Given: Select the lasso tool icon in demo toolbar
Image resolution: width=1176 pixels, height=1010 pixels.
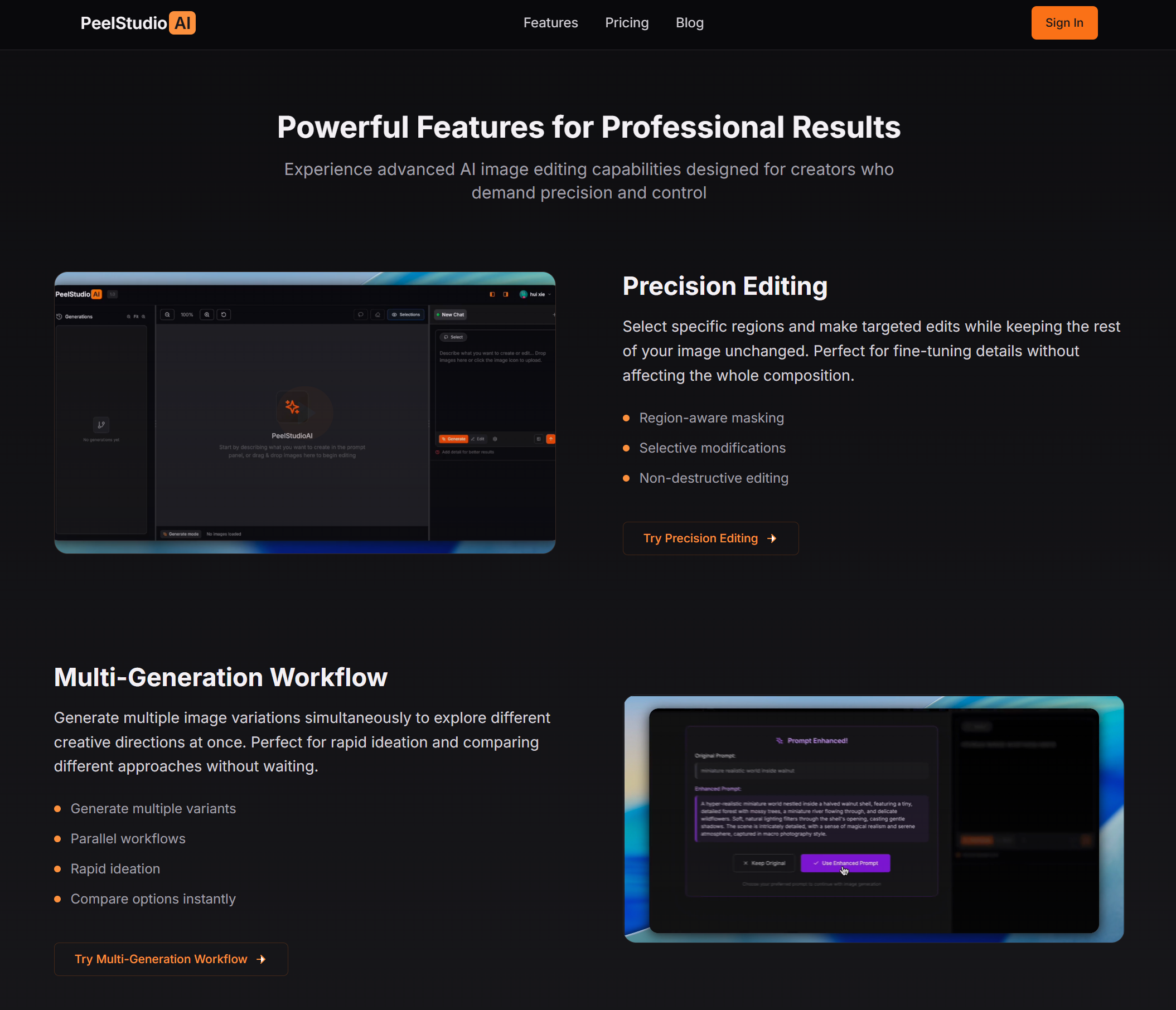Looking at the screenshot, I should [x=360, y=314].
